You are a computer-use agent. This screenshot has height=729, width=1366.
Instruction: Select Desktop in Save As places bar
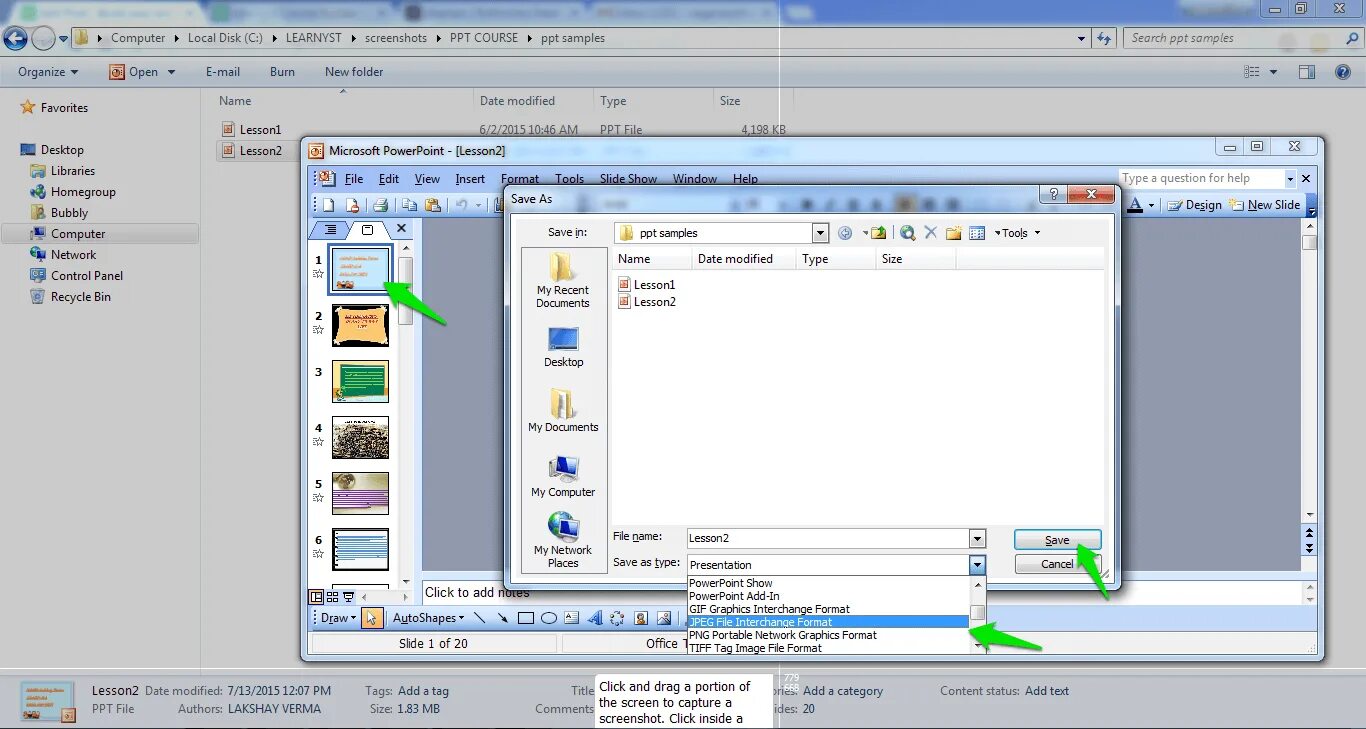tap(563, 348)
